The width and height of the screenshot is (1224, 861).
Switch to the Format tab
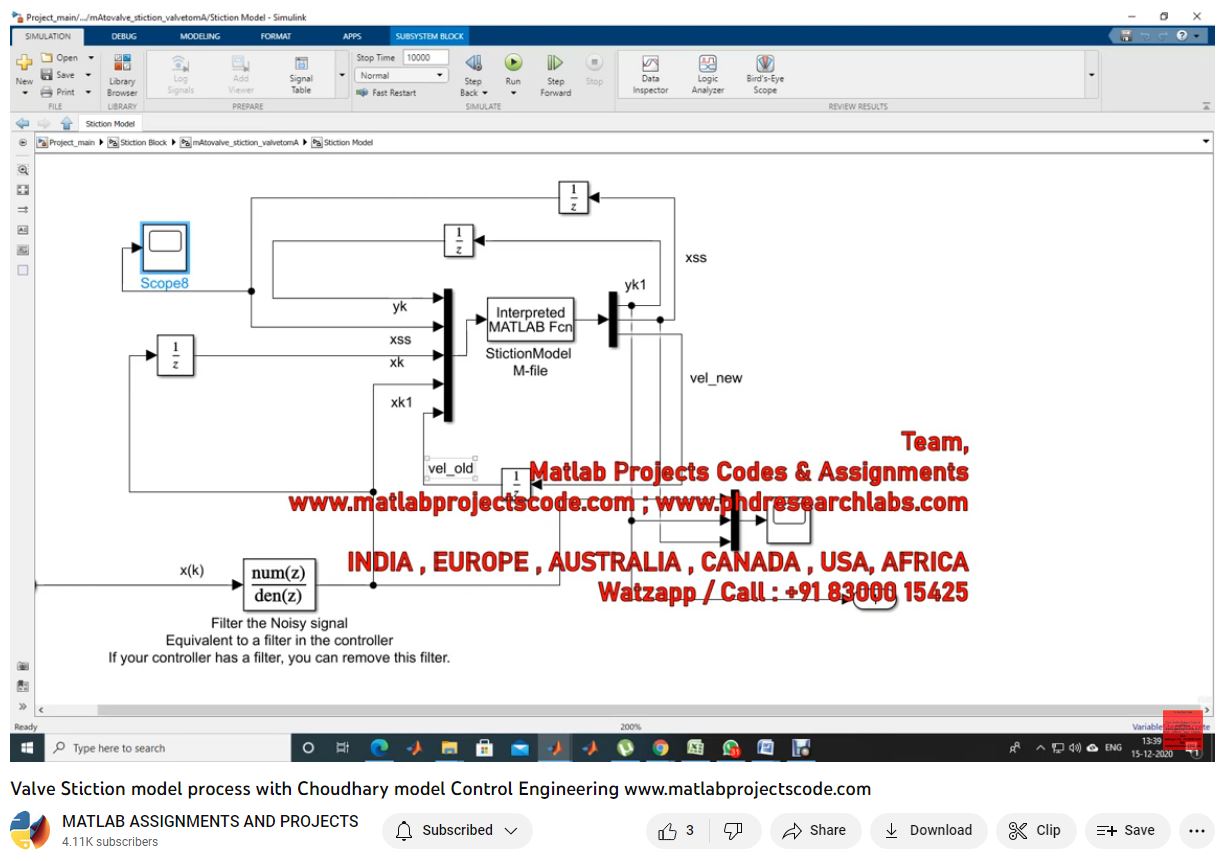[x=276, y=36]
